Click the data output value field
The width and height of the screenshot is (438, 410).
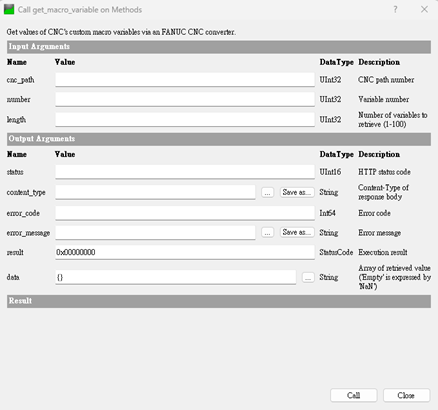(x=175, y=277)
